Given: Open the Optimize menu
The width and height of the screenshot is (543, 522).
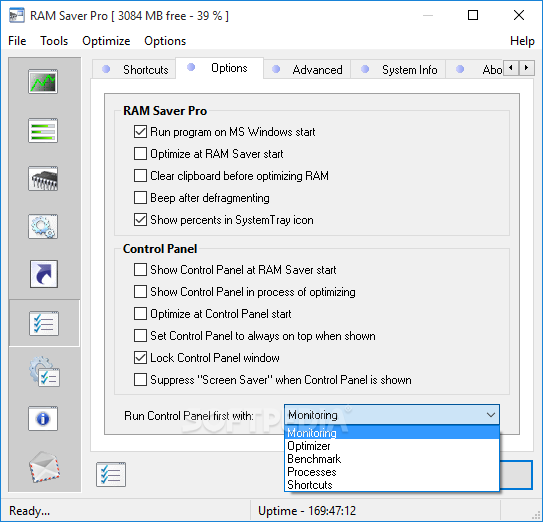Looking at the screenshot, I should pyautogui.click(x=106, y=41).
